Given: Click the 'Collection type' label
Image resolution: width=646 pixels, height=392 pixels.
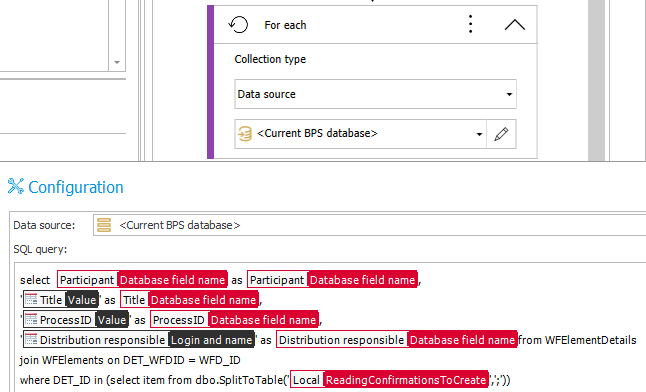Looking at the screenshot, I should [x=270, y=59].
